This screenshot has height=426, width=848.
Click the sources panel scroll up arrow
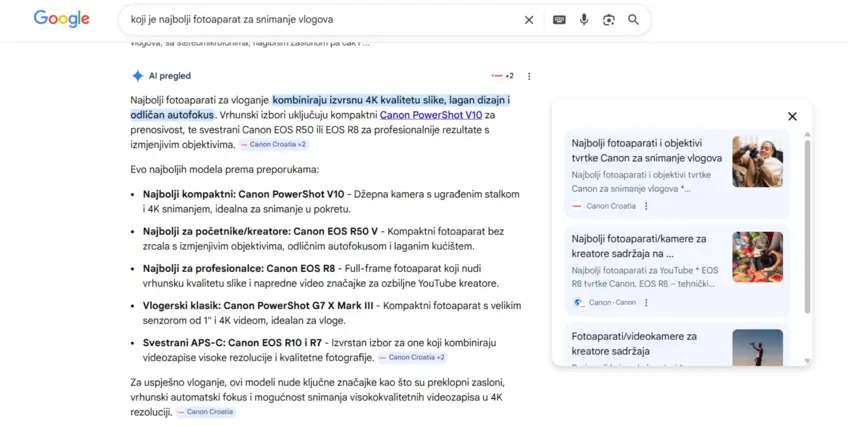(807, 134)
